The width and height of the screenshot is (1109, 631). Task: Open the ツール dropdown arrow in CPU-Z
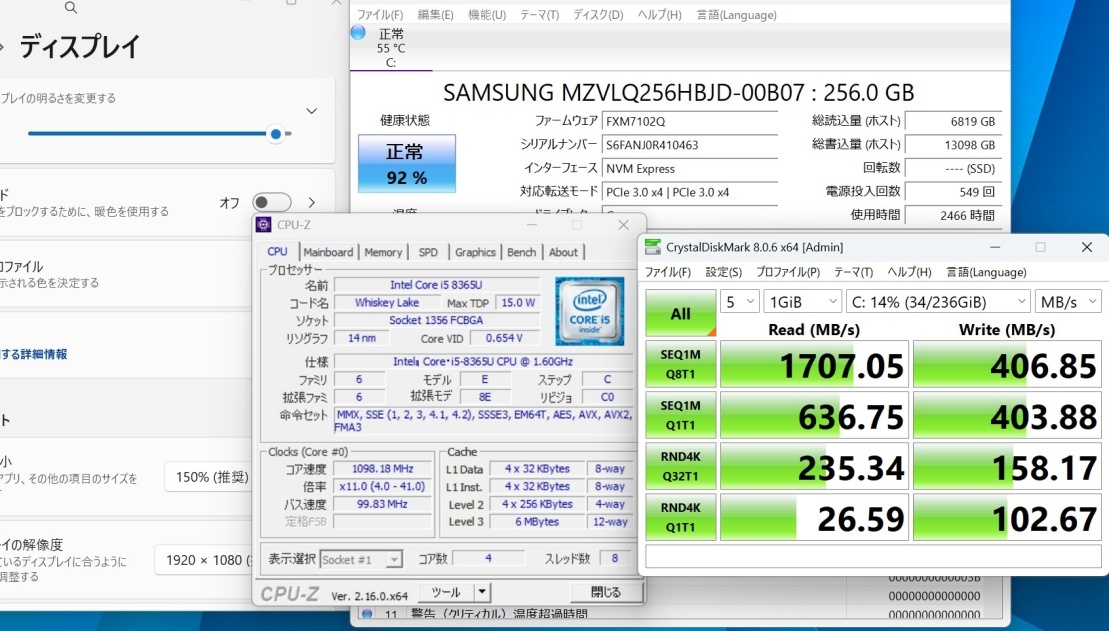(x=482, y=592)
